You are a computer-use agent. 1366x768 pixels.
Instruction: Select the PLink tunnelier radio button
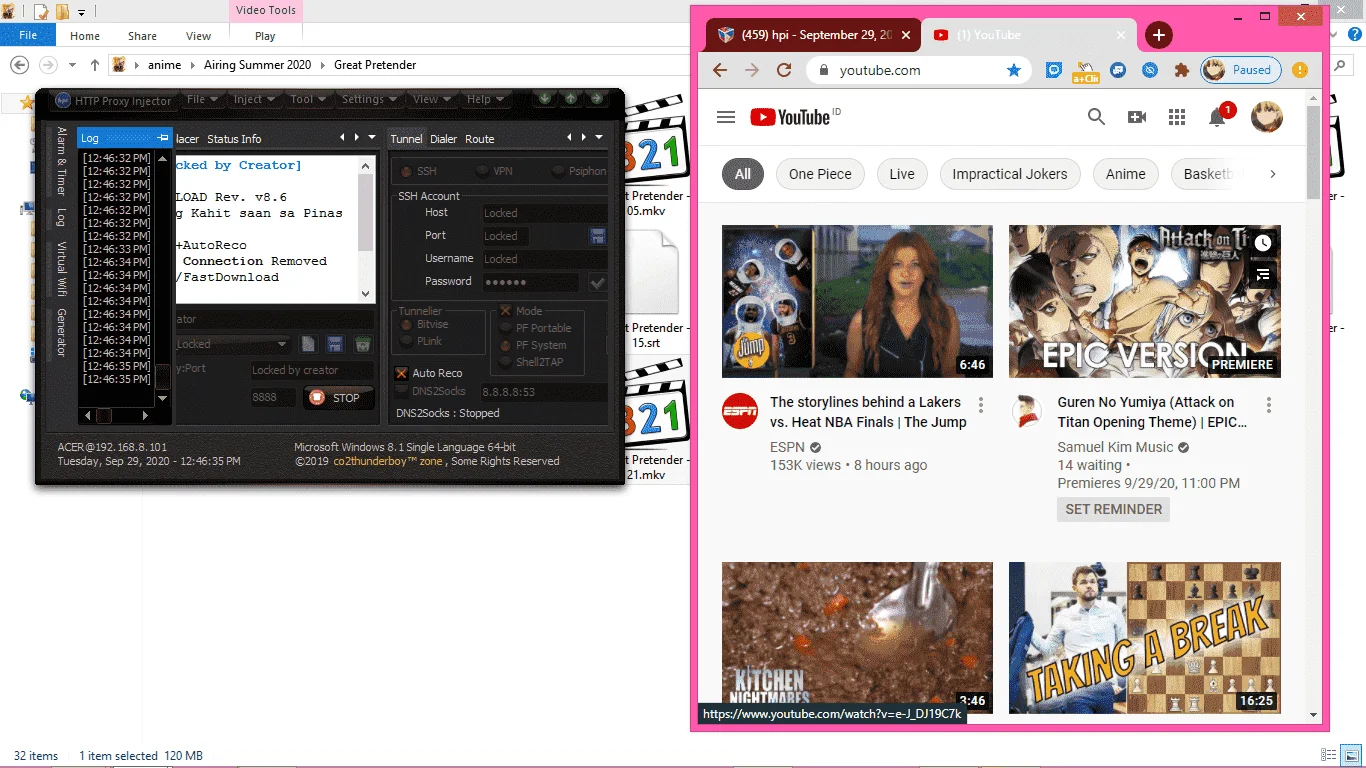(x=406, y=341)
